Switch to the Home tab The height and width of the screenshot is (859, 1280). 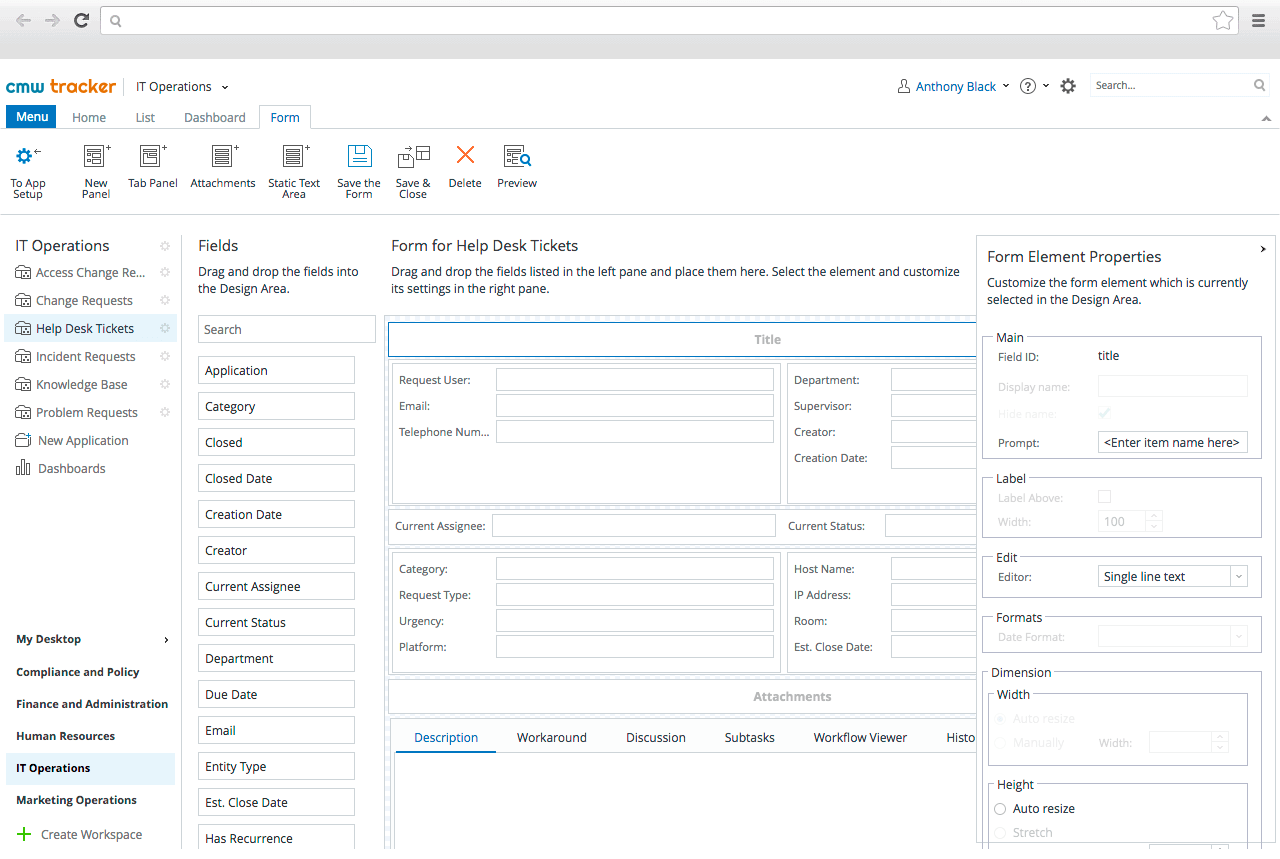[x=89, y=117]
